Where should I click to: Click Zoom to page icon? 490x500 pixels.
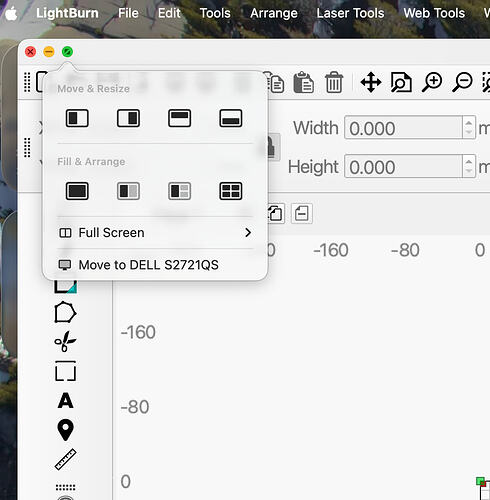pyautogui.click(x=401, y=82)
